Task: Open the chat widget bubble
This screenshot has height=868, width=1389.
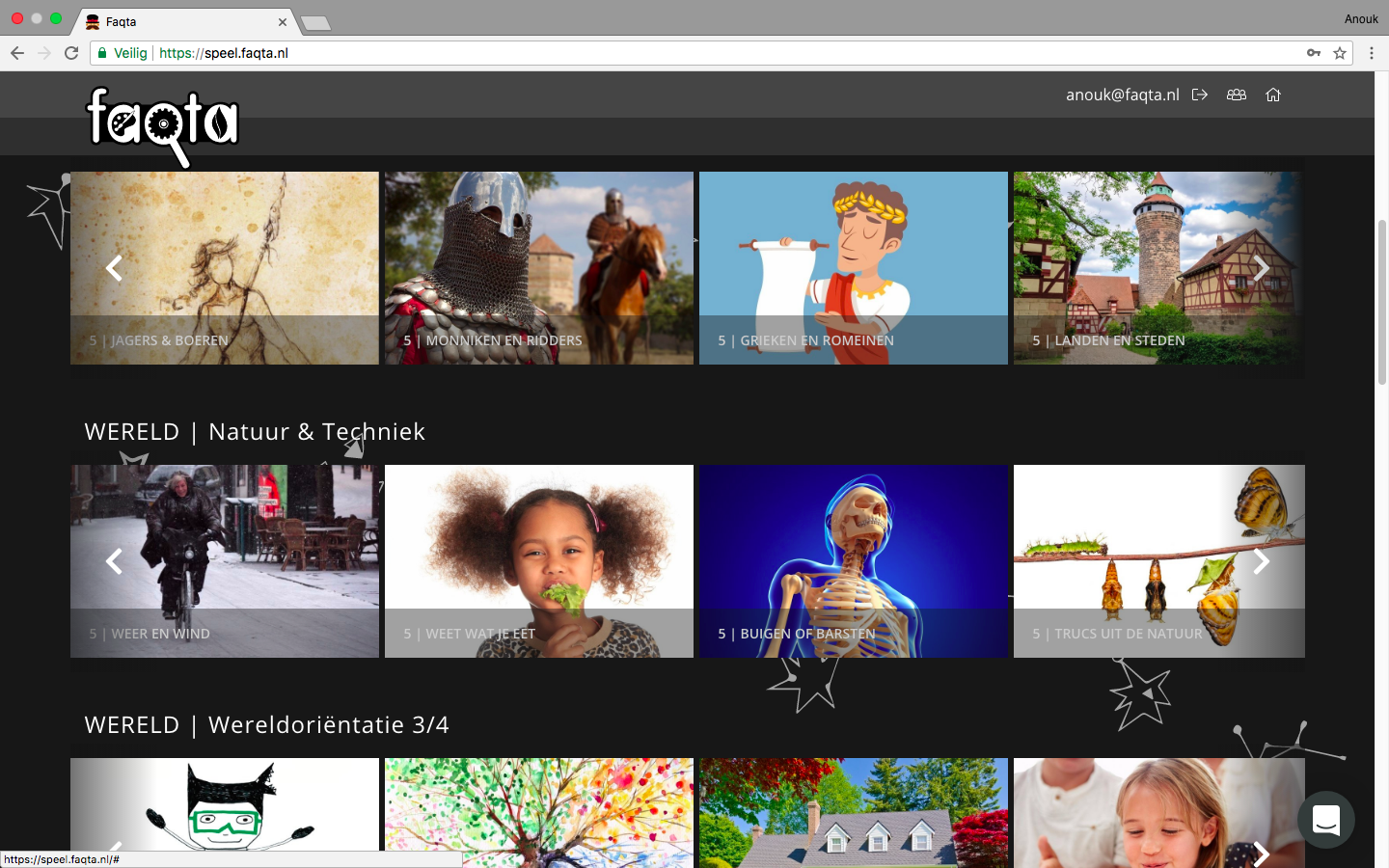Action: point(1326,820)
